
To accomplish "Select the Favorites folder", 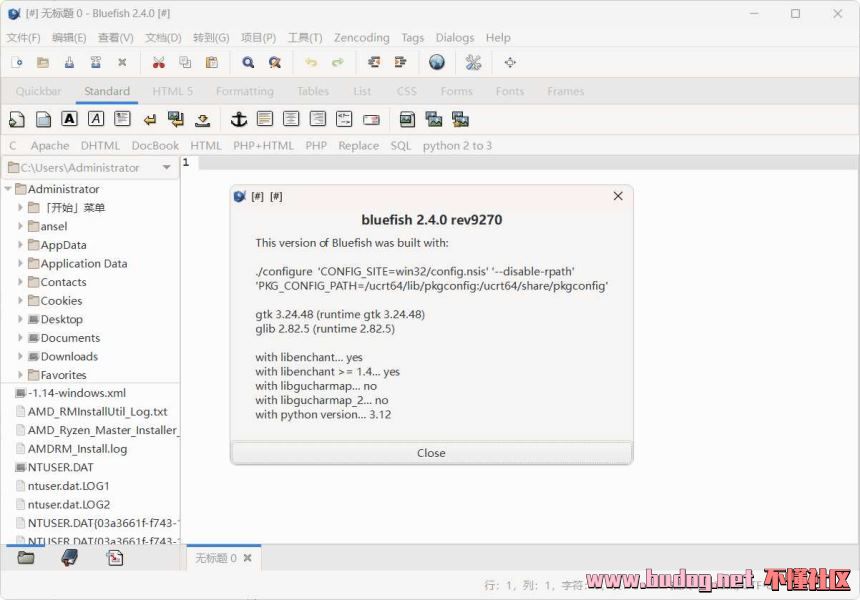I will tap(64, 375).
